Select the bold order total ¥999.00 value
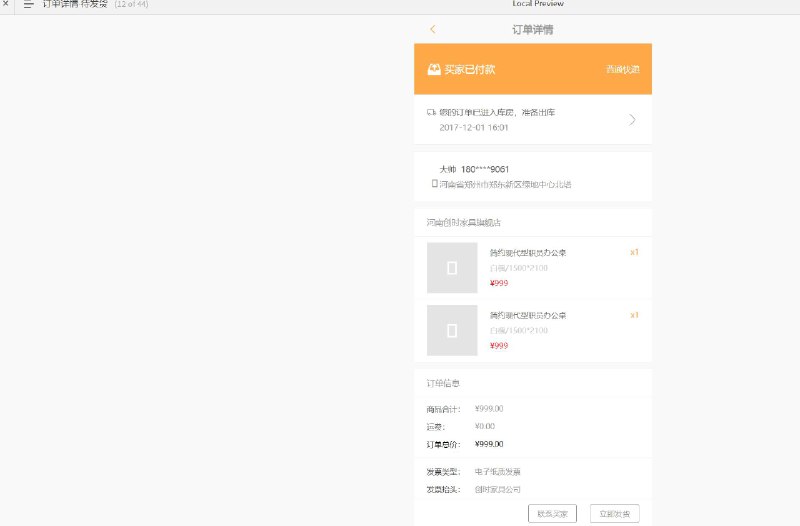Image resolution: width=800 pixels, height=526 pixels. point(489,444)
